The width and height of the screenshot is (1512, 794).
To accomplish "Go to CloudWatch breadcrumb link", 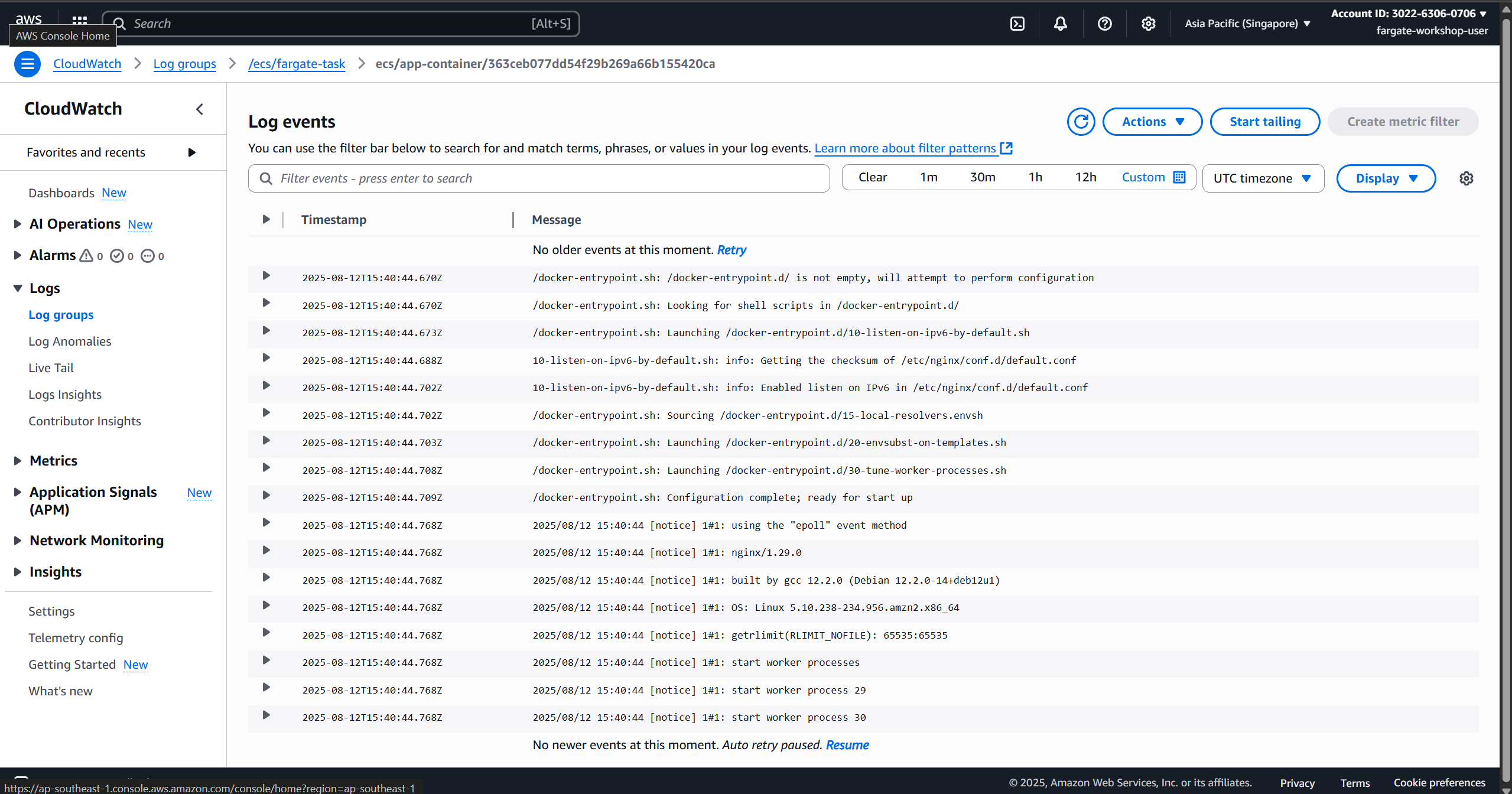I will pos(87,64).
